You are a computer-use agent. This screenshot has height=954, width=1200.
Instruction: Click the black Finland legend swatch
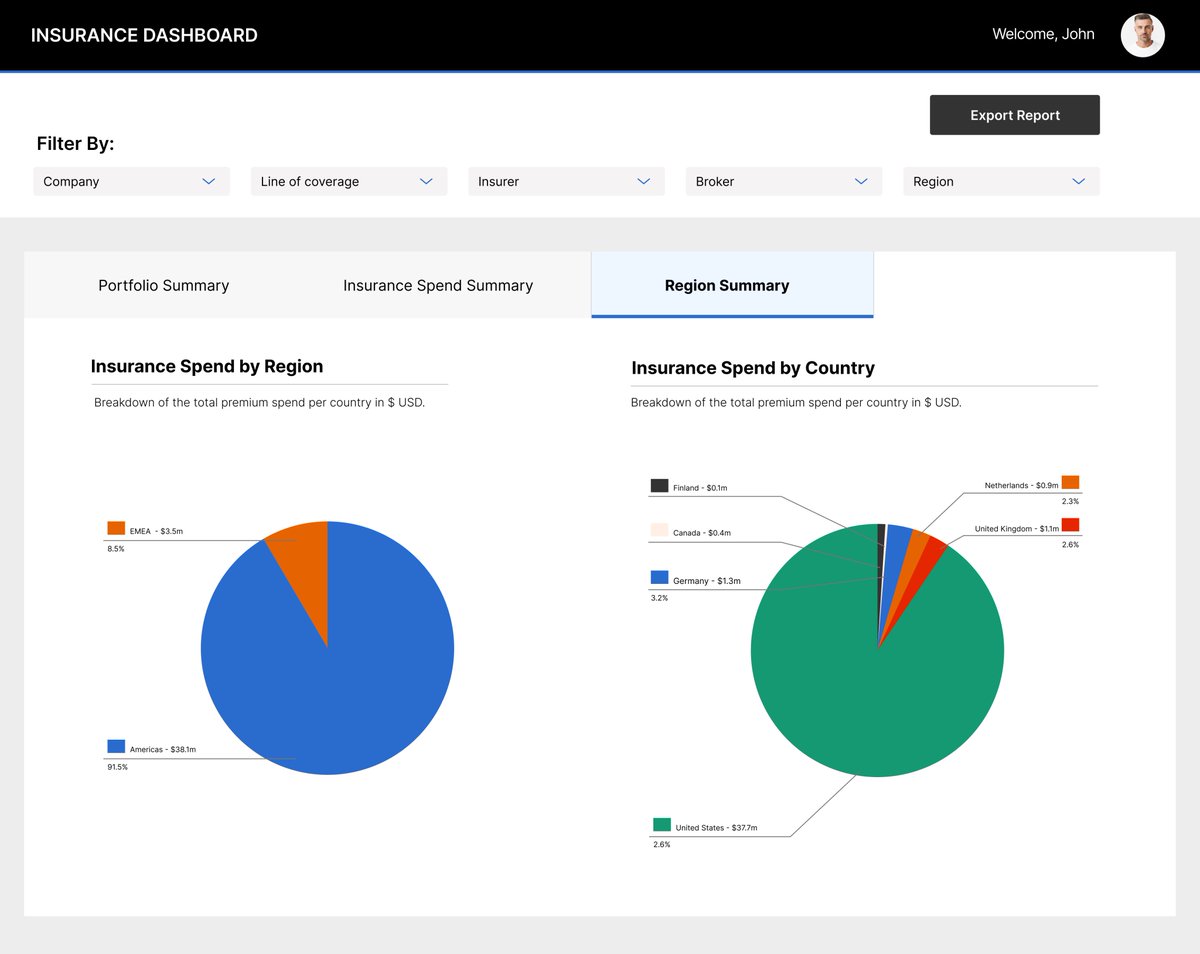pyautogui.click(x=659, y=485)
